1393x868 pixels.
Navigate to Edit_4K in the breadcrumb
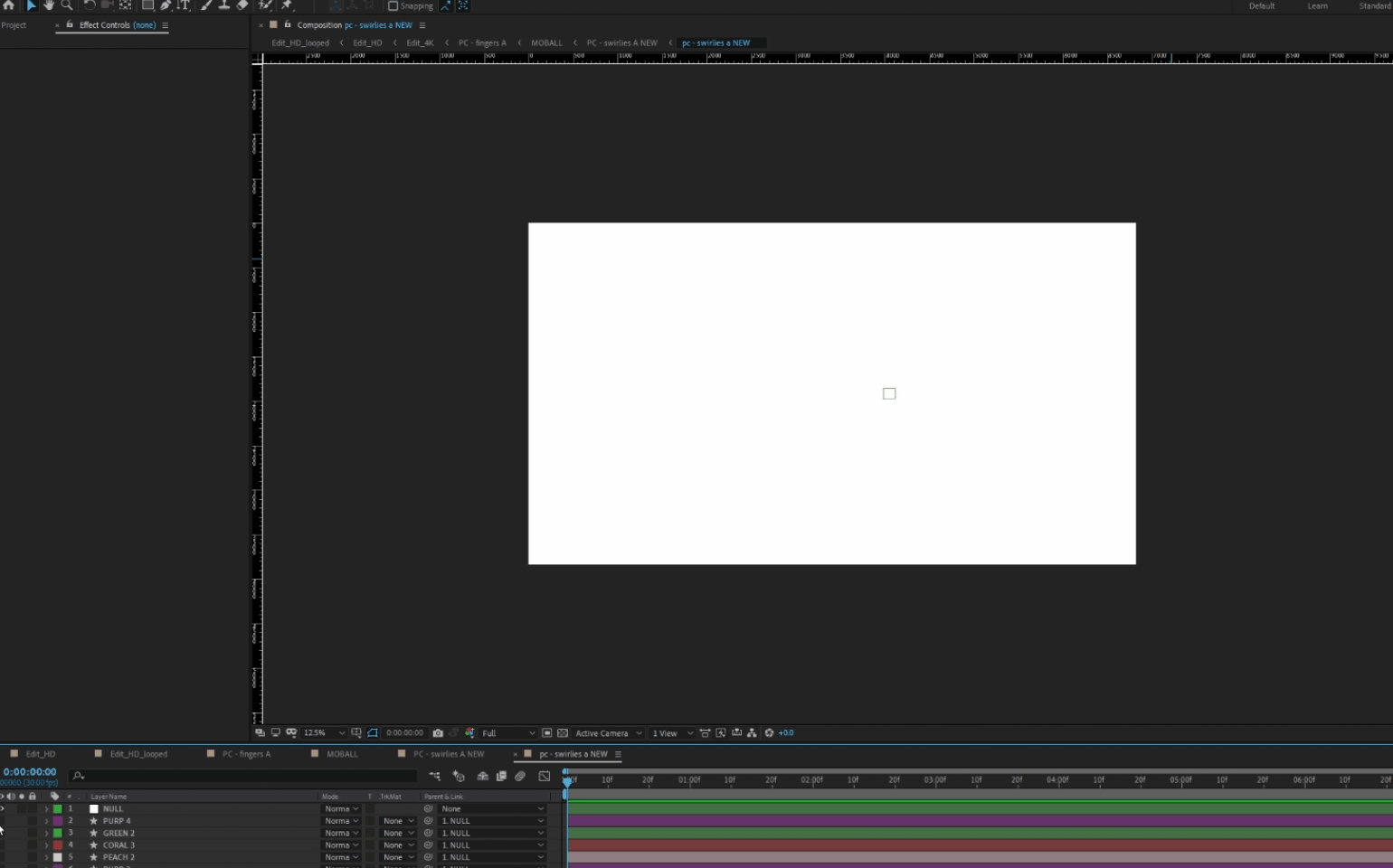click(420, 42)
